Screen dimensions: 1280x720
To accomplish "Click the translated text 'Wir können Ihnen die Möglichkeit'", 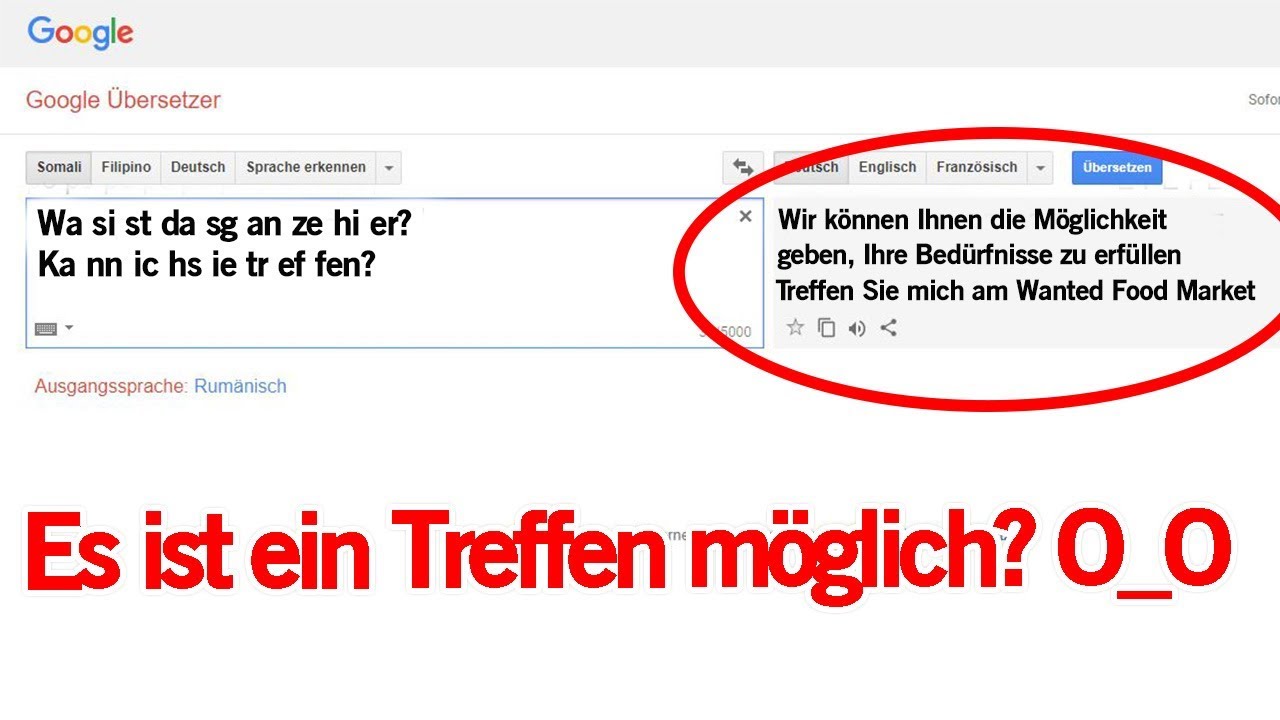I will pyautogui.click(x=972, y=219).
